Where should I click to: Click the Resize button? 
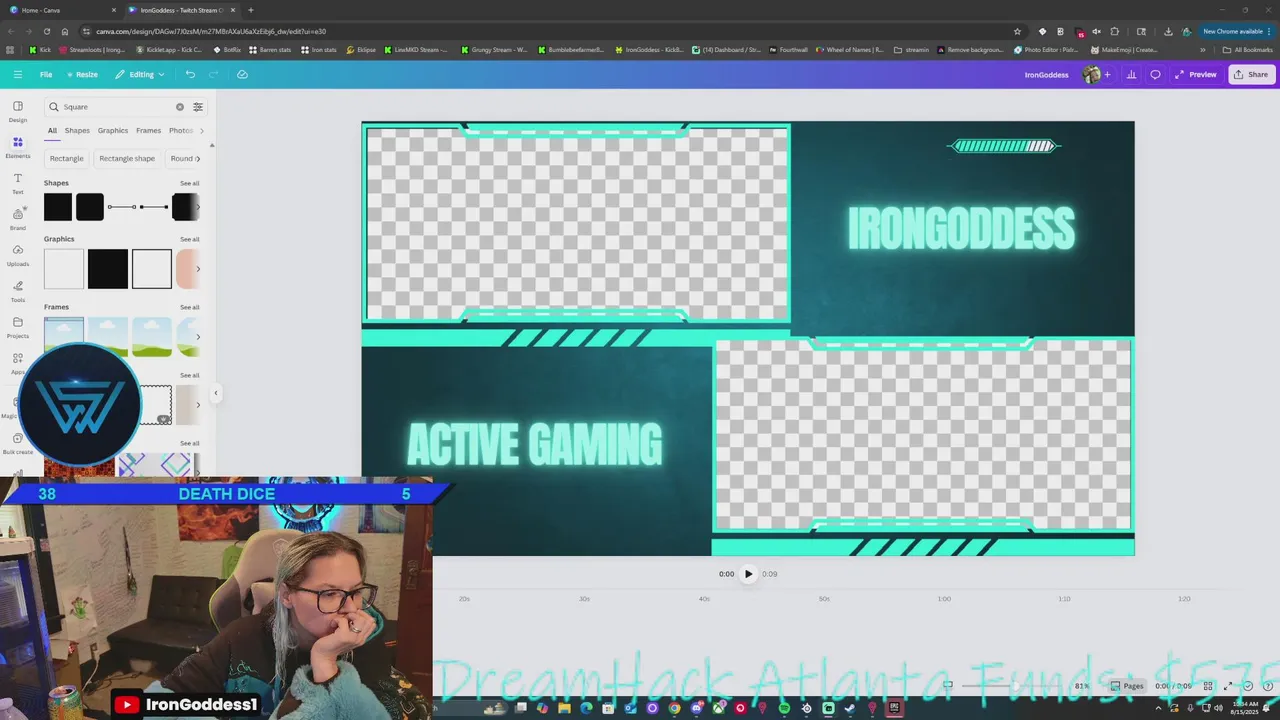tap(82, 74)
